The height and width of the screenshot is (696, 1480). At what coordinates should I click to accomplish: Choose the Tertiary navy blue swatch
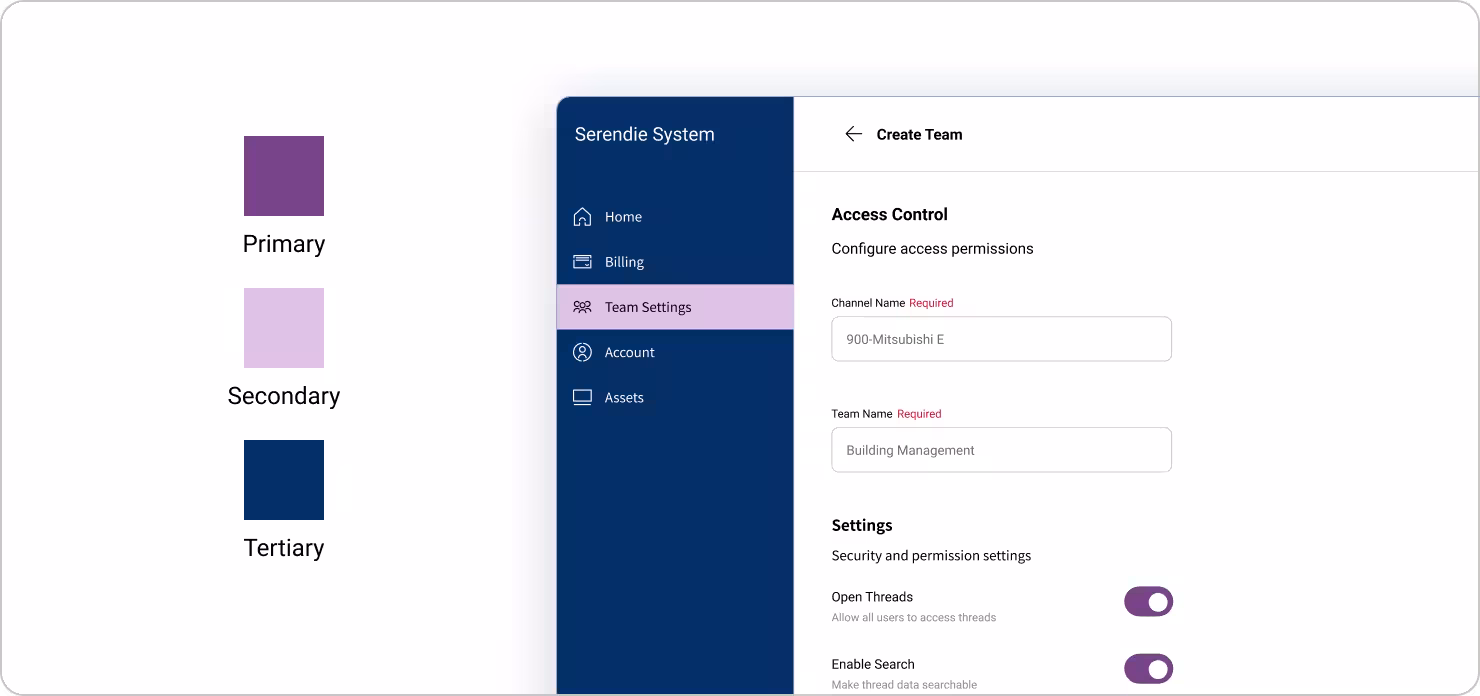pyautogui.click(x=284, y=480)
